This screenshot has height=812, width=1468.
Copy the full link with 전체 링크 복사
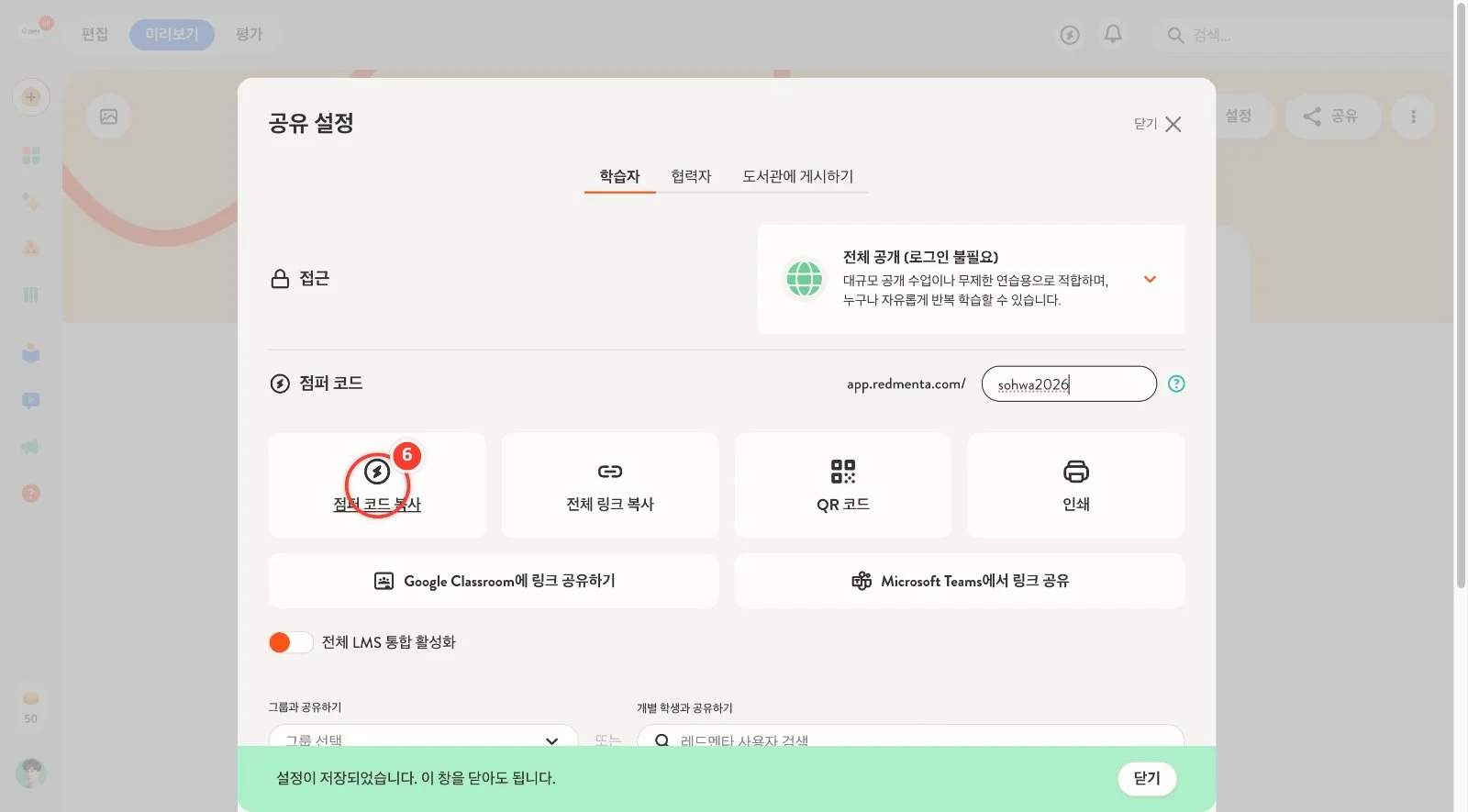pyautogui.click(x=610, y=485)
